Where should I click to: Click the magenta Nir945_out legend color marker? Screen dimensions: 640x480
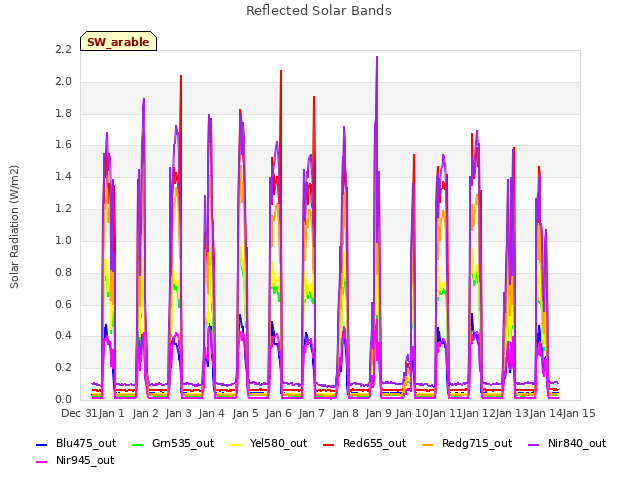pyautogui.click(x=42, y=462)
